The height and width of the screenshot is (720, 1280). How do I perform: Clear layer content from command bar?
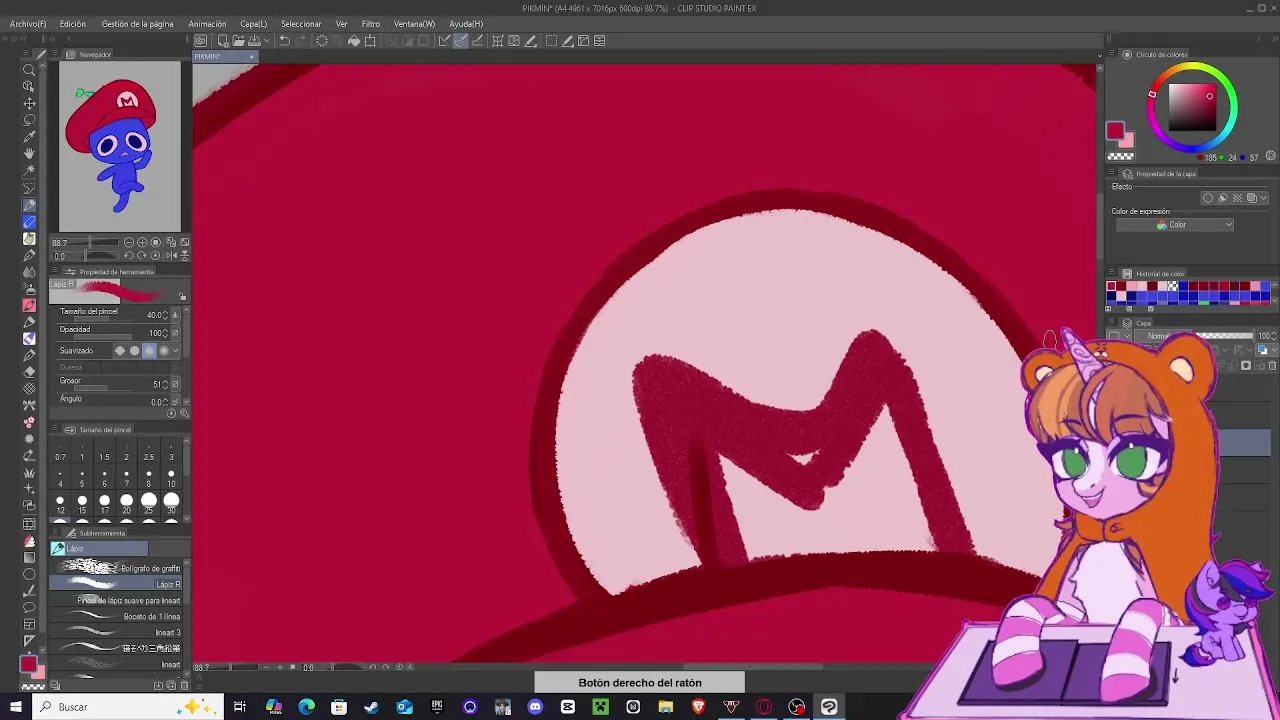coord(322,41)
